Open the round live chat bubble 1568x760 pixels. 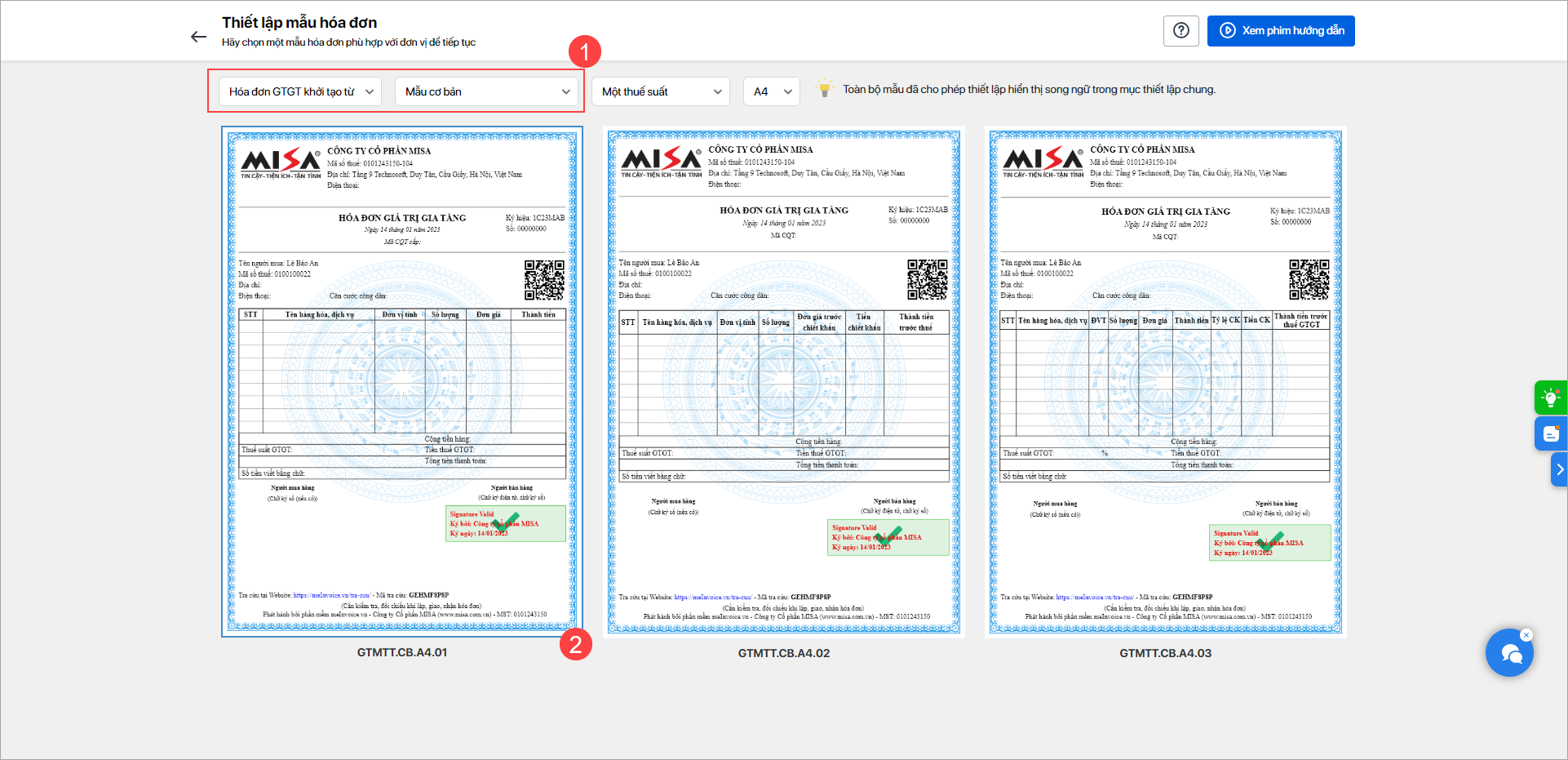[1509, 653]
